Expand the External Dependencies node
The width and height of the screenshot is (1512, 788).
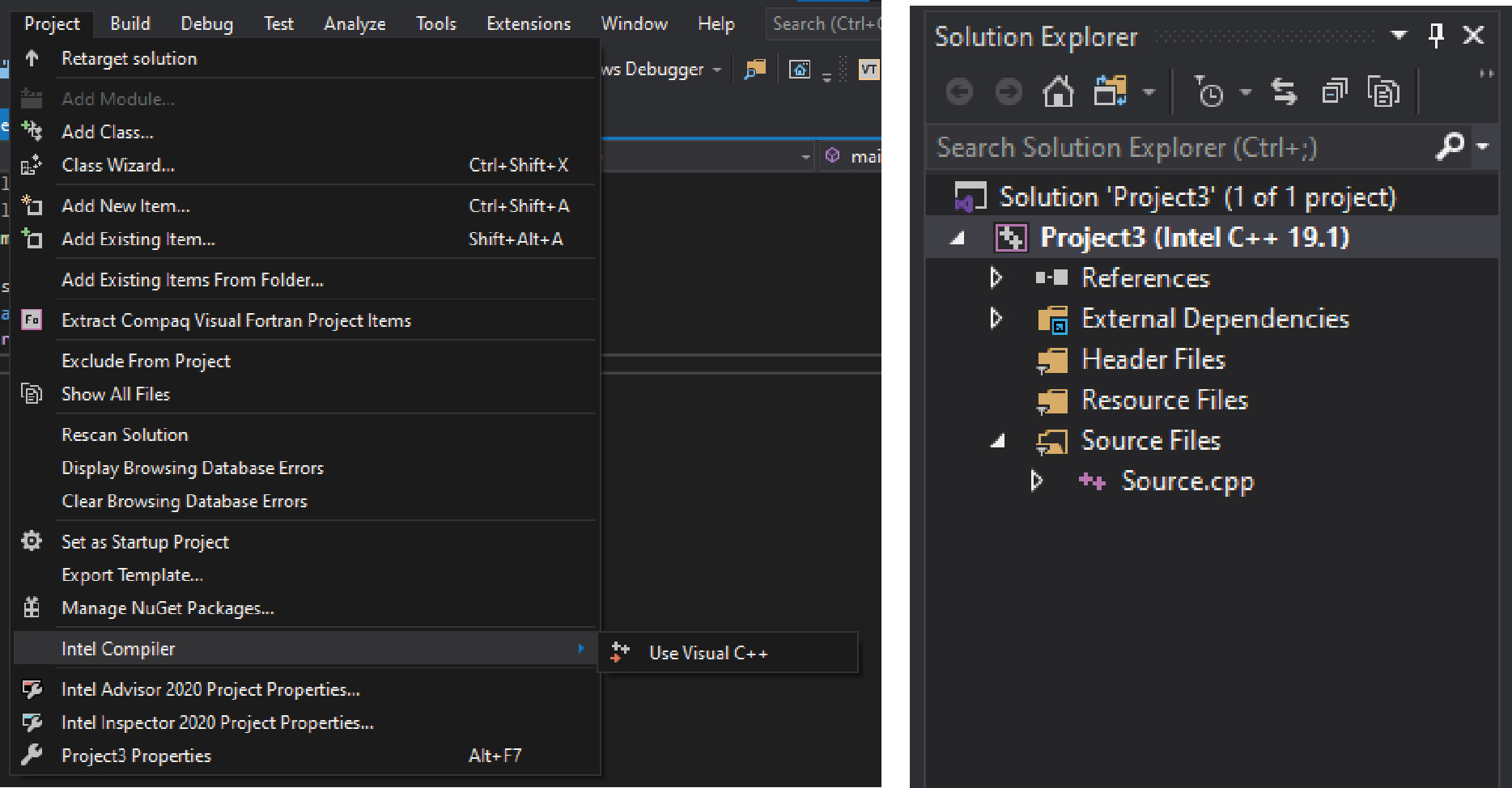(996, 319)
